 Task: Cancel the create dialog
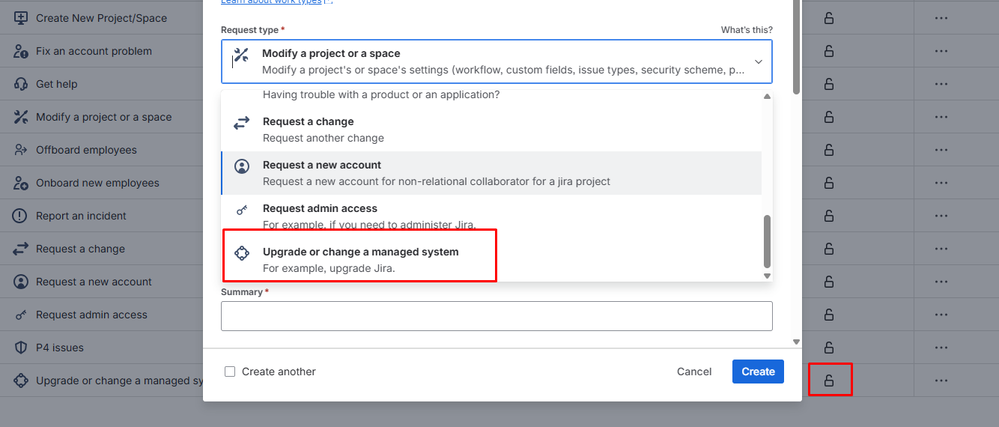coord(694,372)
